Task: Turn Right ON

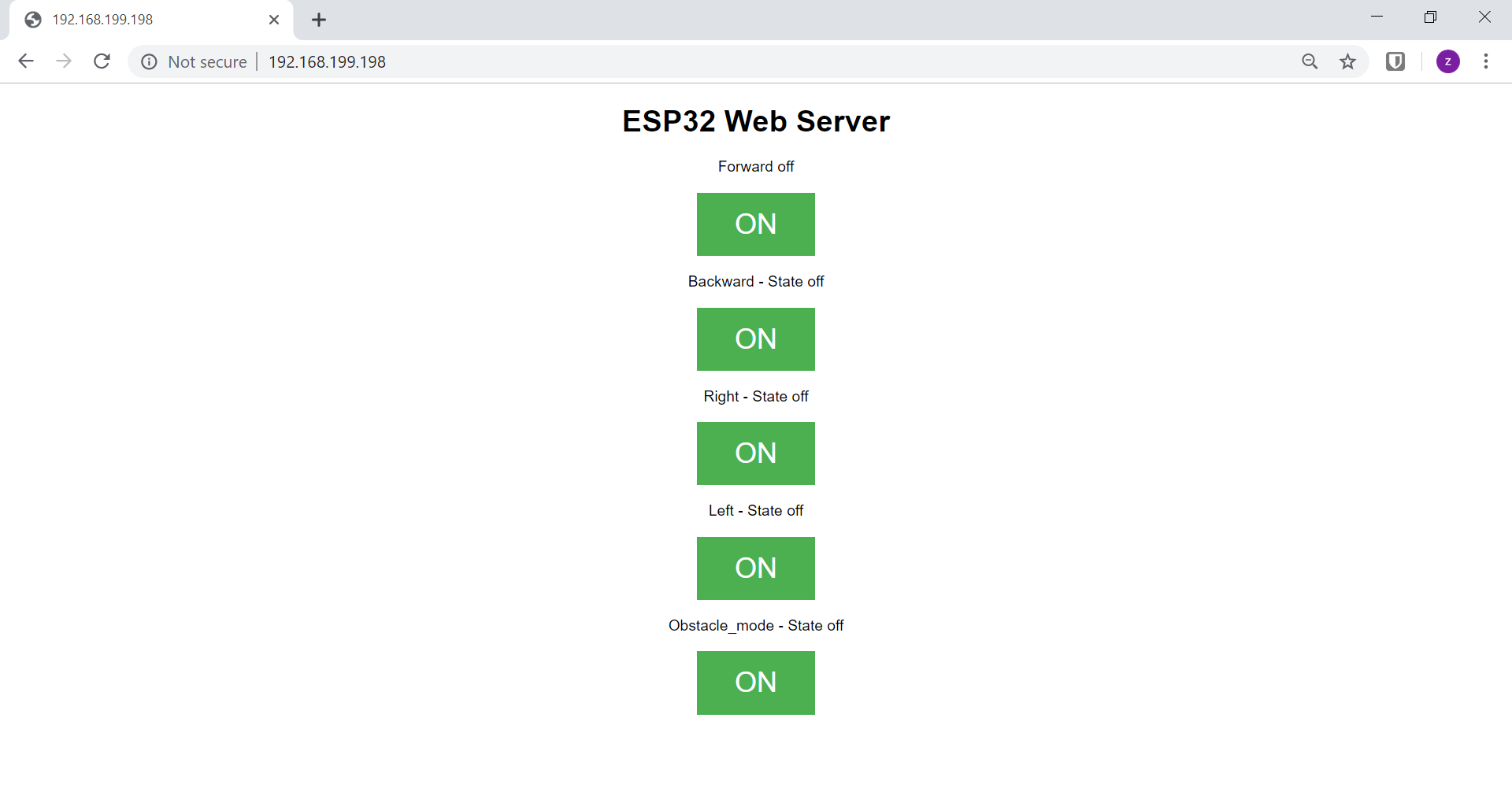Action: click(756, 453)
